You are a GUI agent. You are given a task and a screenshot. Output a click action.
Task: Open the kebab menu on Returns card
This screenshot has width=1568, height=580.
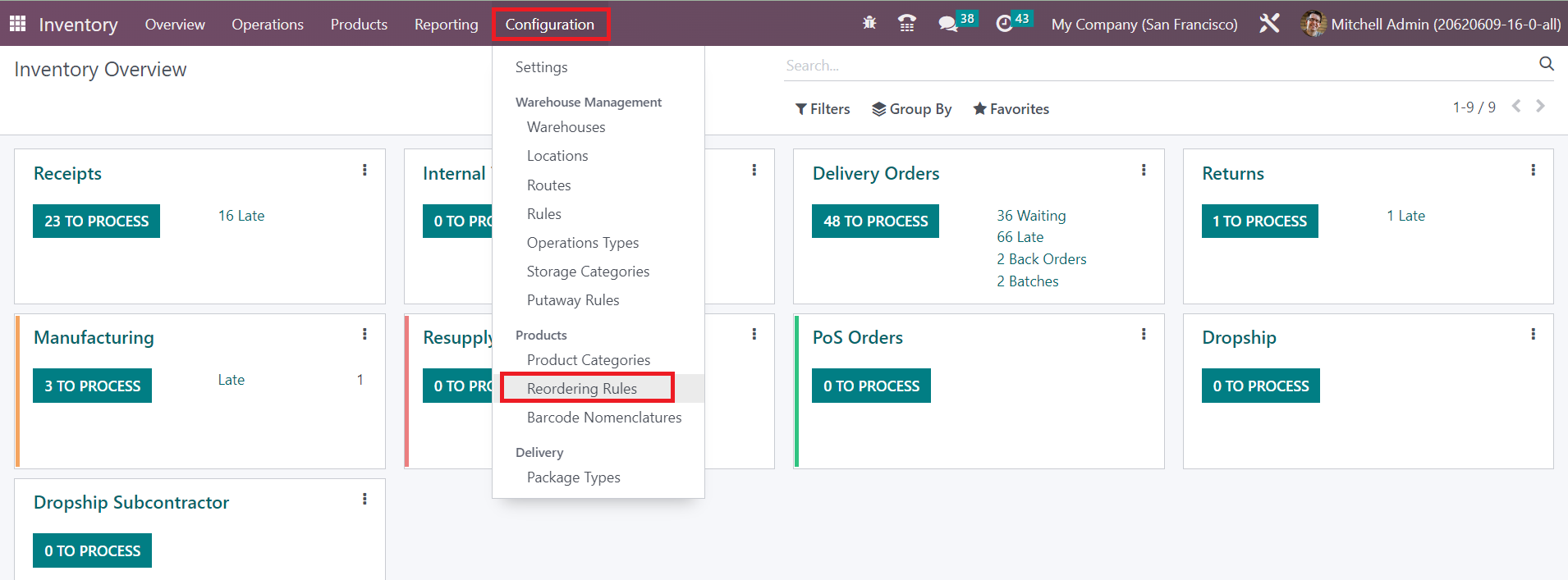click(x=1533, y=170)
